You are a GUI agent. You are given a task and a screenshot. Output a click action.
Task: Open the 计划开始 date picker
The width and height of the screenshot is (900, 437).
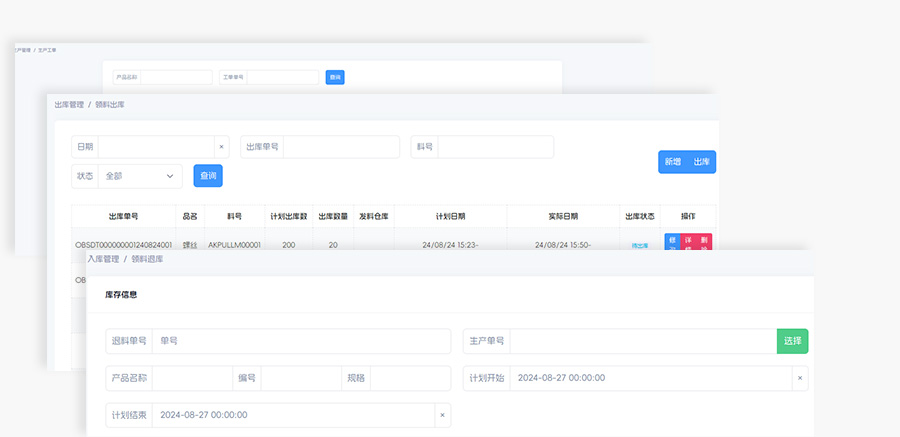(650, 378)
